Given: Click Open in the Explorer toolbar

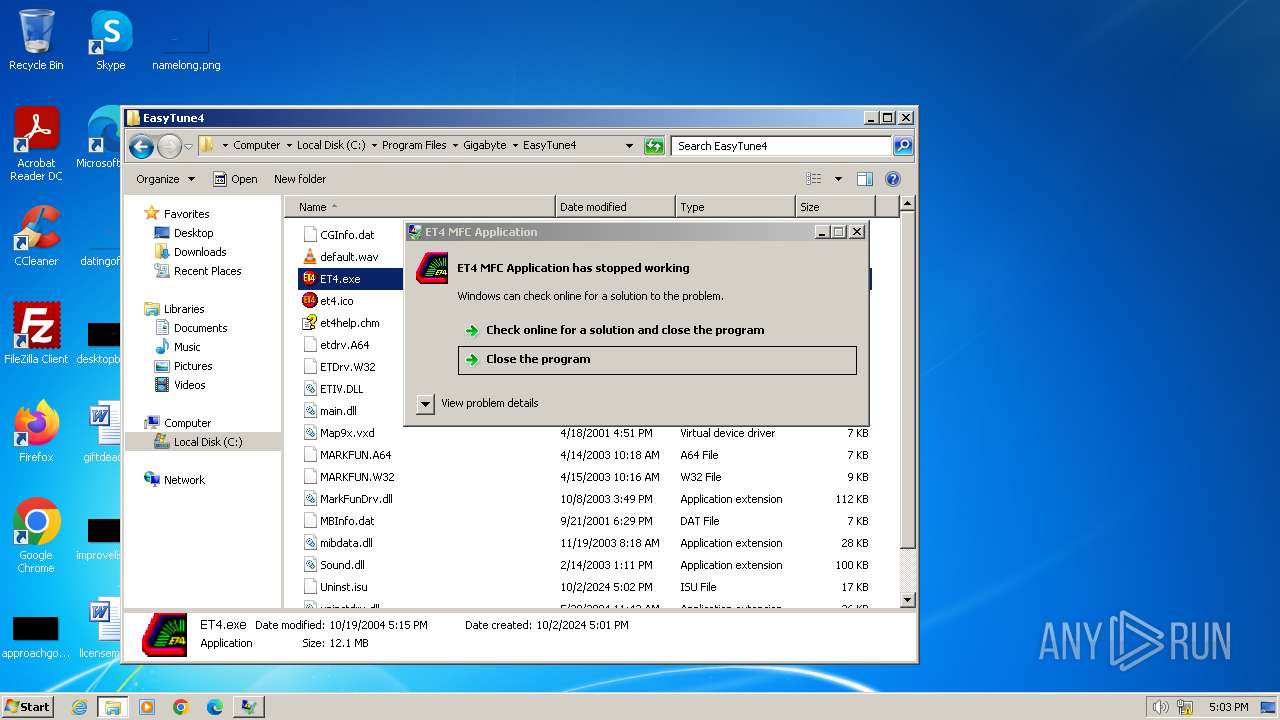Looking at the screenshot, I should [235, 179].
